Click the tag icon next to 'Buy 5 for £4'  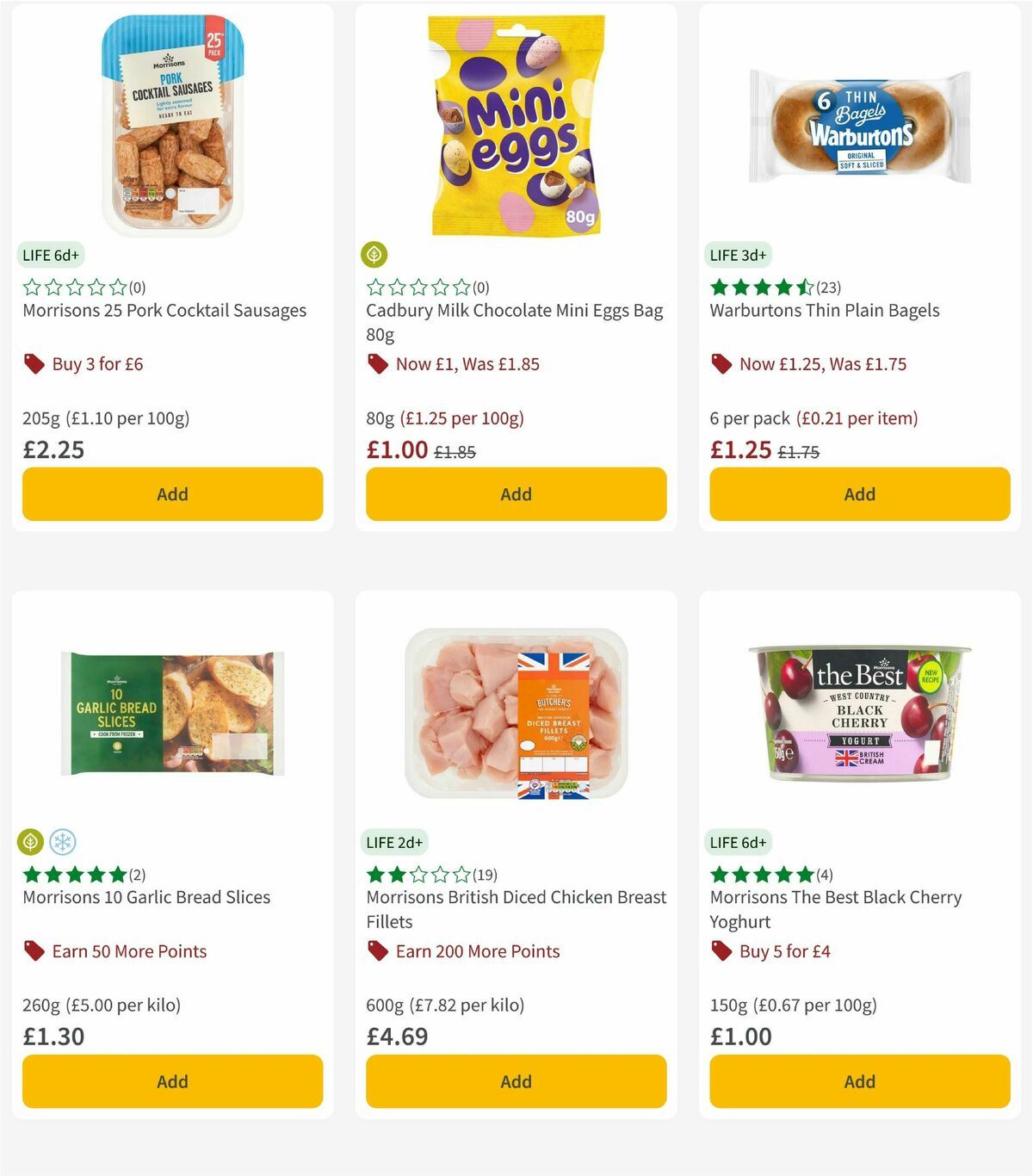721,951
